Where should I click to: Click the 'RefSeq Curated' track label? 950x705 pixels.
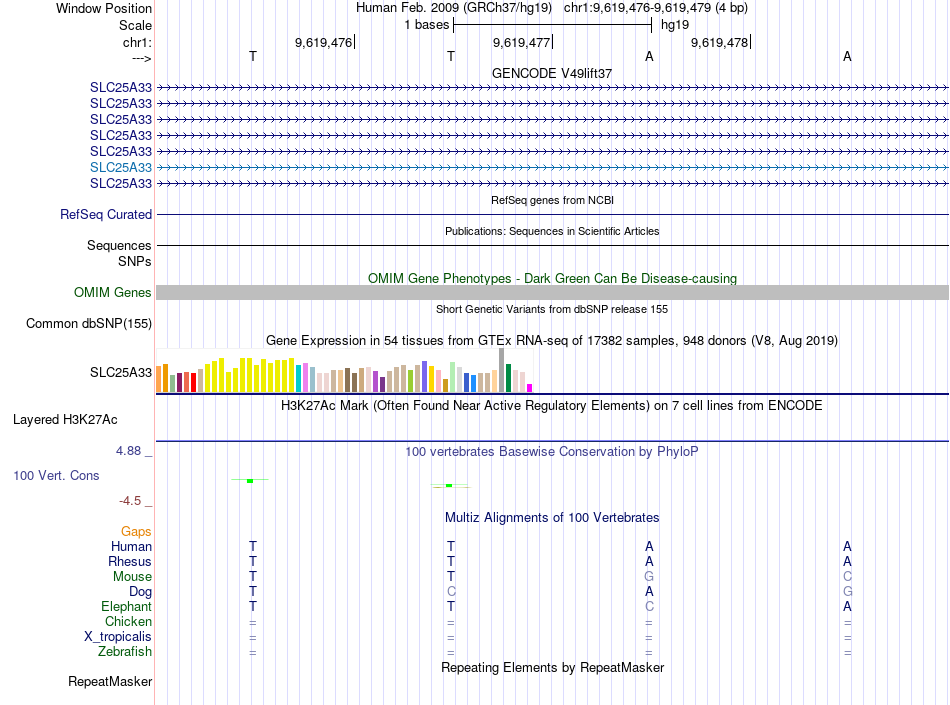[x=106, y=214]
